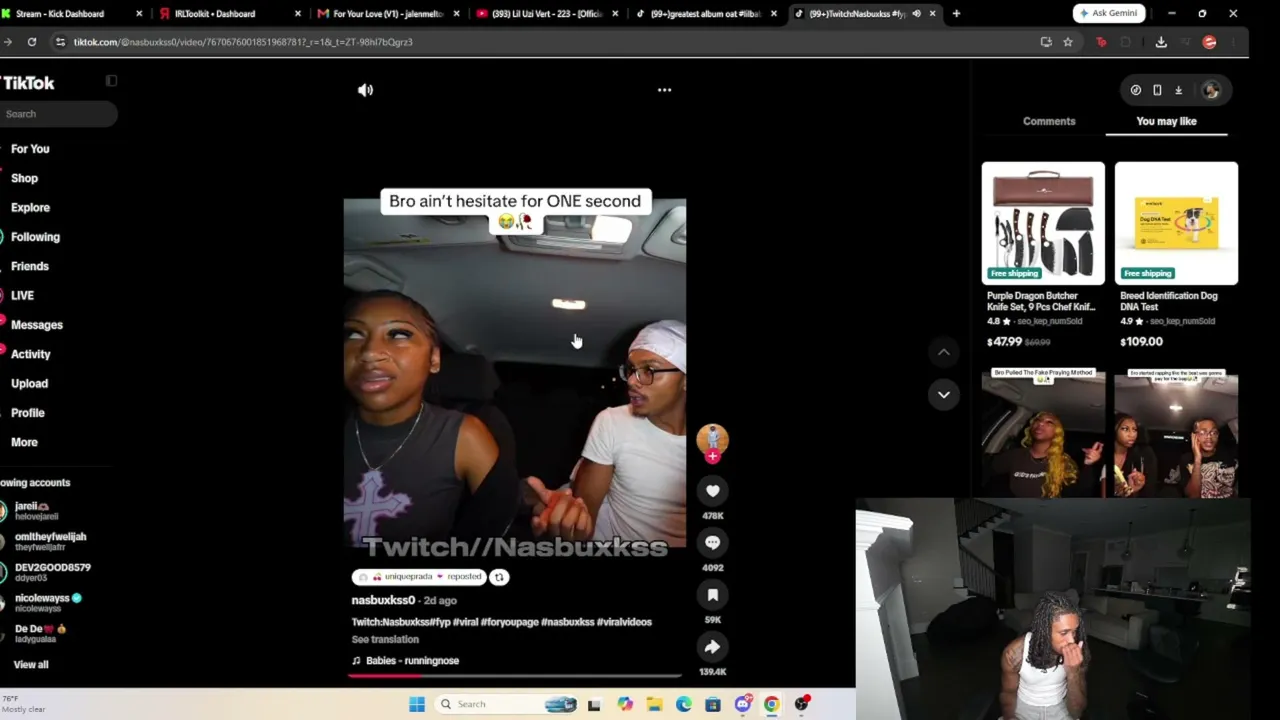
Task: Open the video's three-dot more options menu
Action: pos(664,90)
